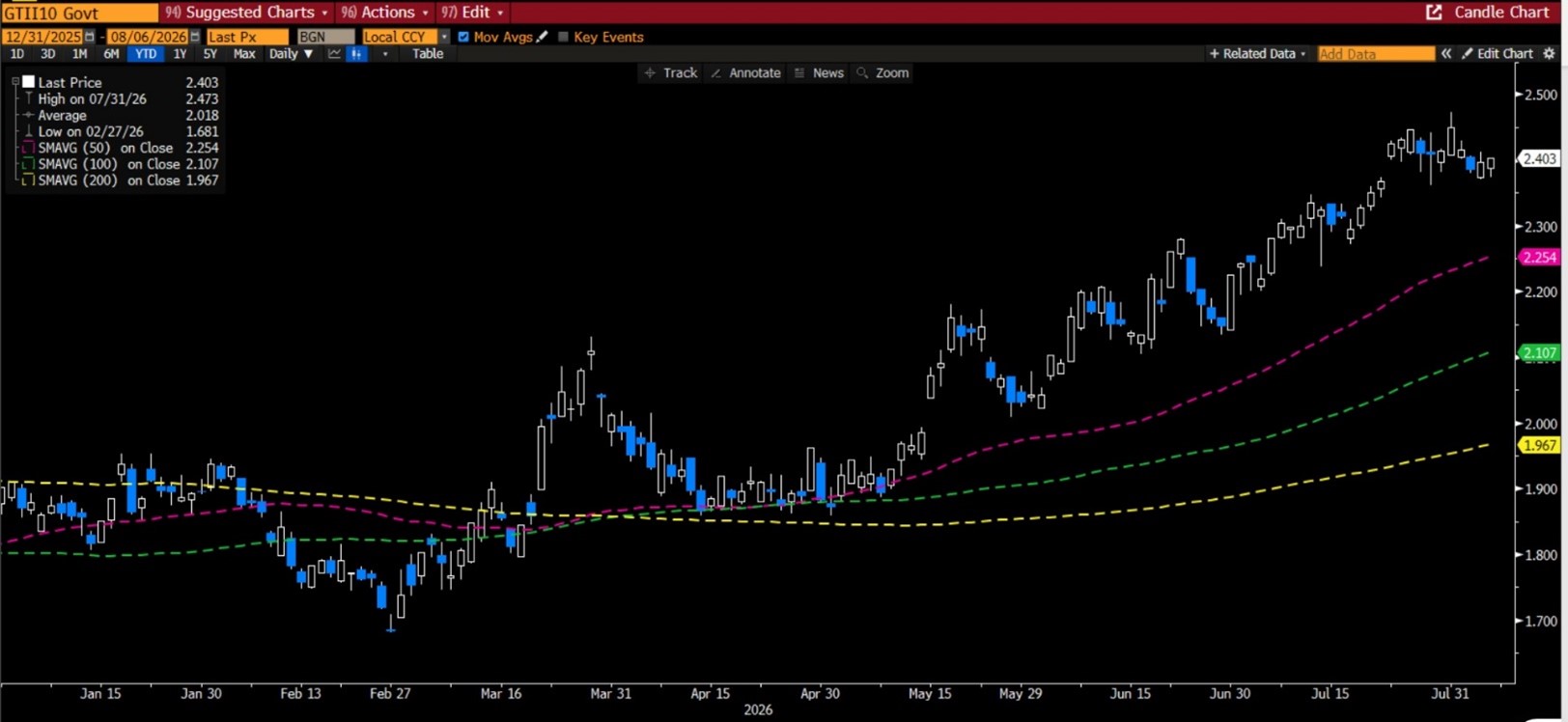The height and width of the screenshot is (722, 1568).
Task: Click the 2.403 last price axis label
Action: (1539, 158)
